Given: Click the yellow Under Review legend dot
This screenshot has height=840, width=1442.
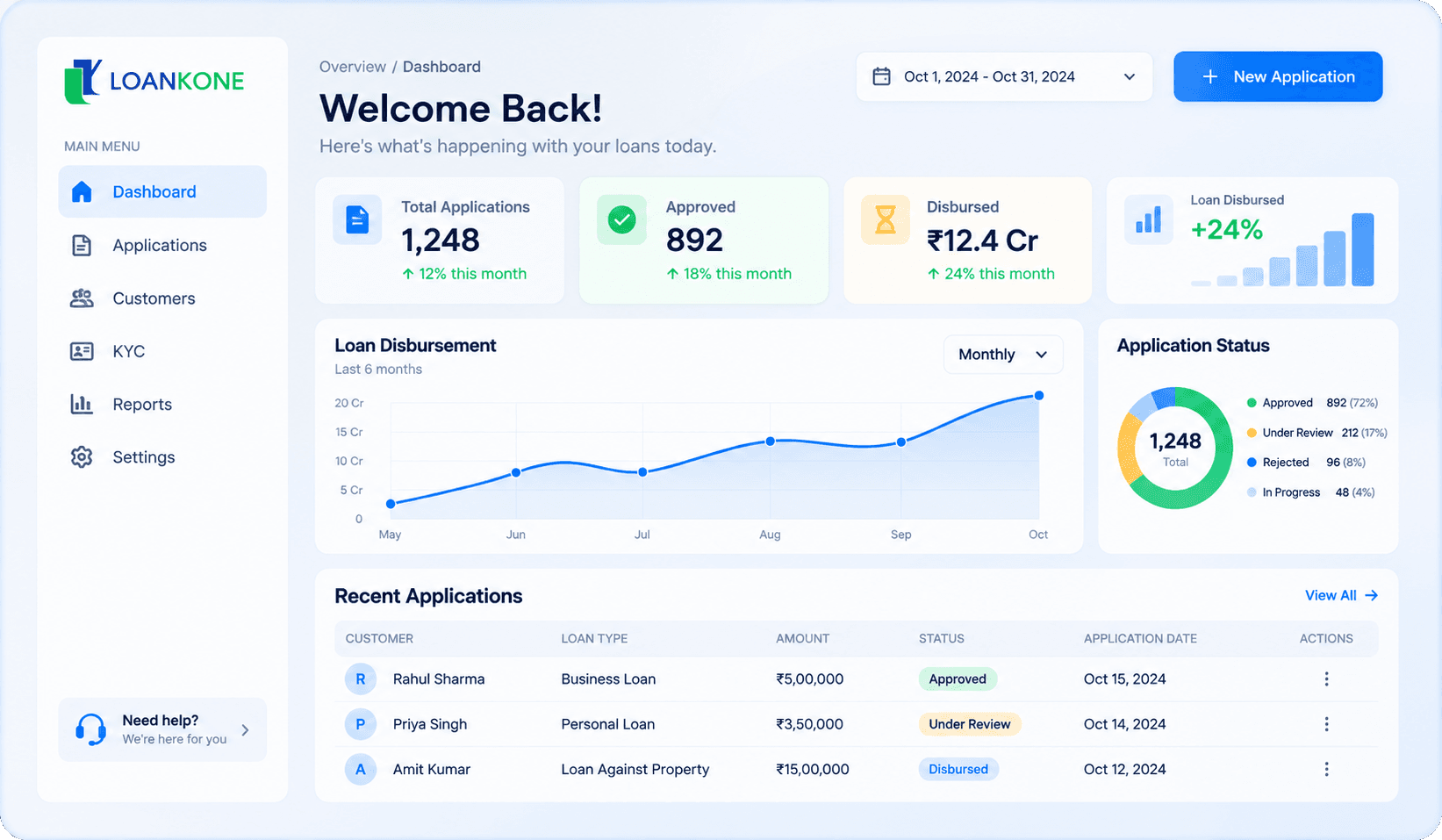Looking at the screenshot, I should (x=1252, y=433).
